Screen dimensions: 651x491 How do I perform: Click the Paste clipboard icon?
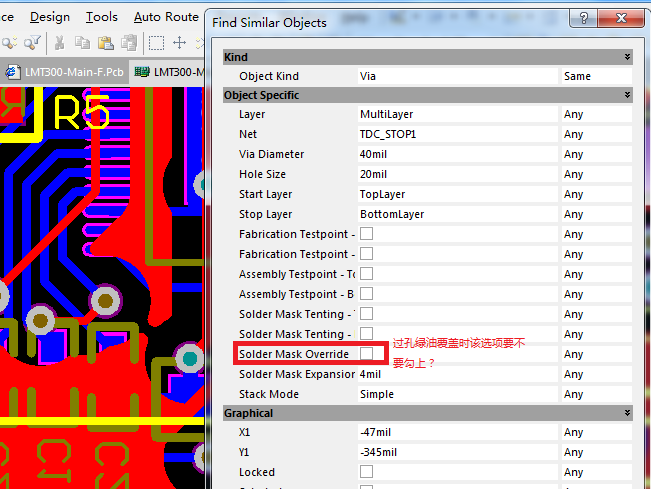(x=105, y=43)
